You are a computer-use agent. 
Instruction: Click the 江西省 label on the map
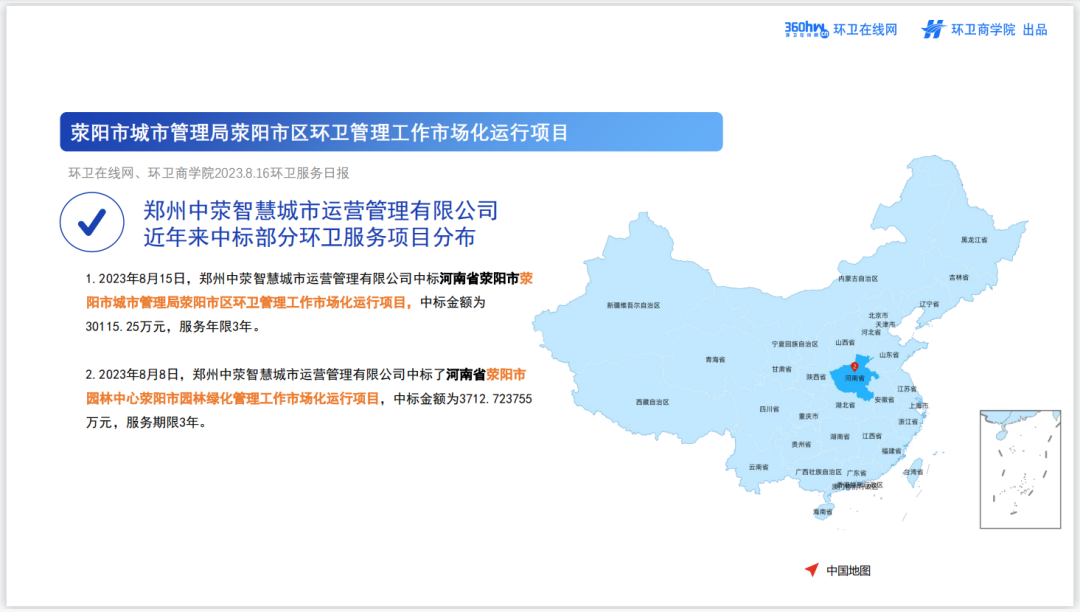point(871,436)
